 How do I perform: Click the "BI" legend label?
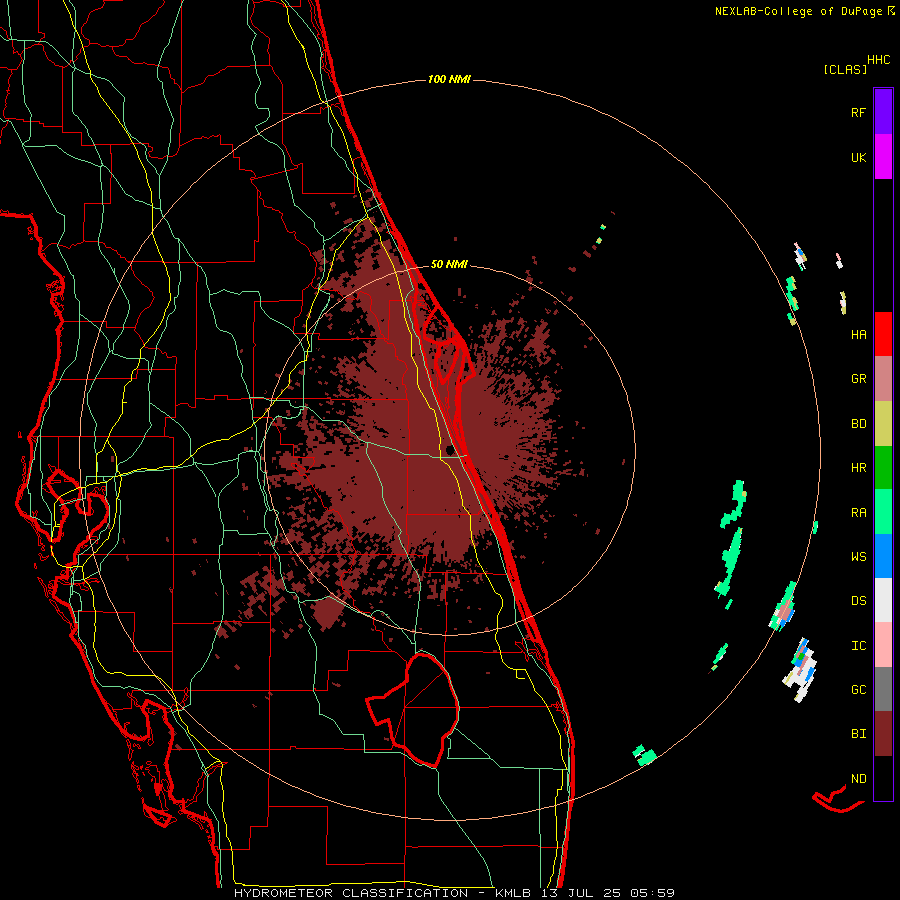(x=858, y=734)
